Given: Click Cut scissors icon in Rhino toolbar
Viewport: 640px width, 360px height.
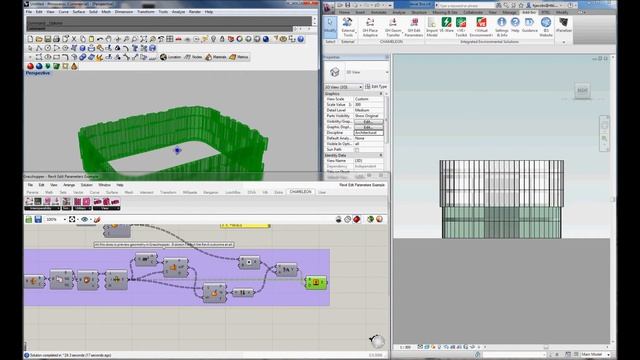Looking at the screenshot, I should tap(74, 39).
